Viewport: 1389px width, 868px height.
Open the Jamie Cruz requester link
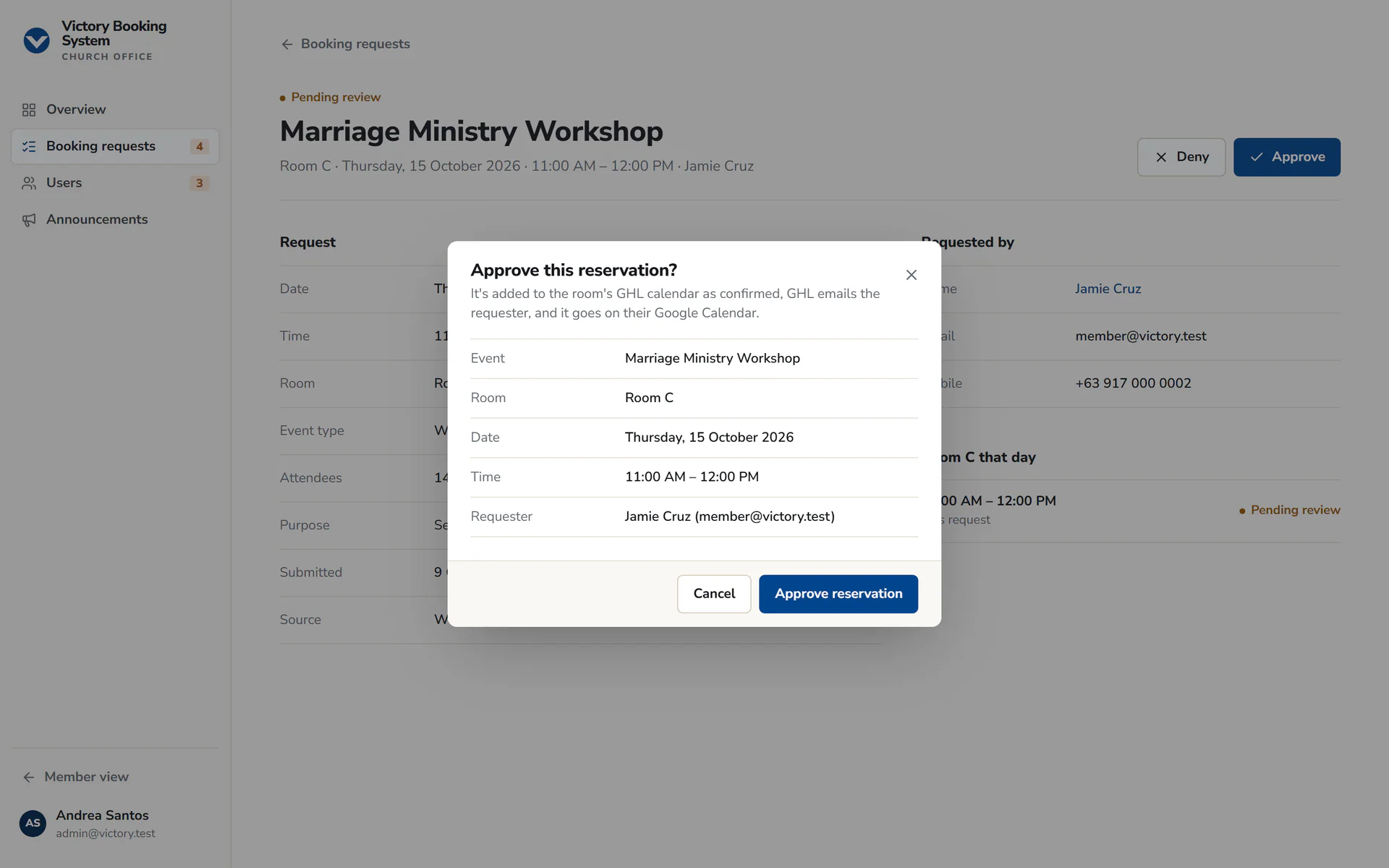(1108, 289)
